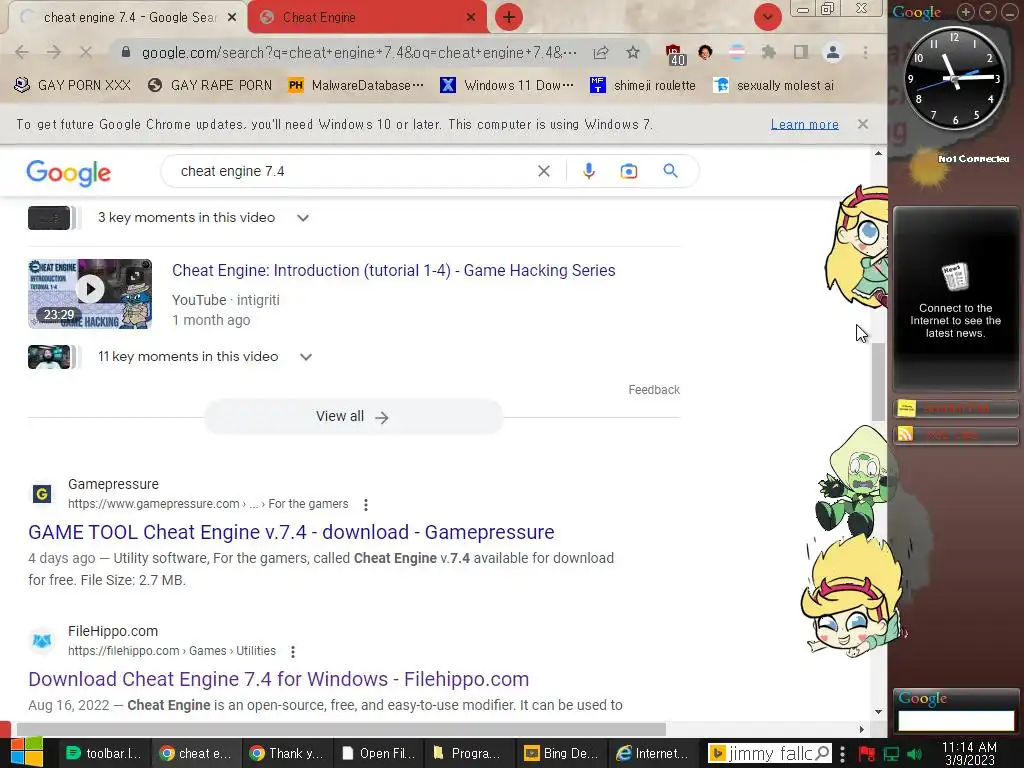Open the sticky note gadget in sidebar
Viewport: 1024px width, 768px height.
[955, 409]
